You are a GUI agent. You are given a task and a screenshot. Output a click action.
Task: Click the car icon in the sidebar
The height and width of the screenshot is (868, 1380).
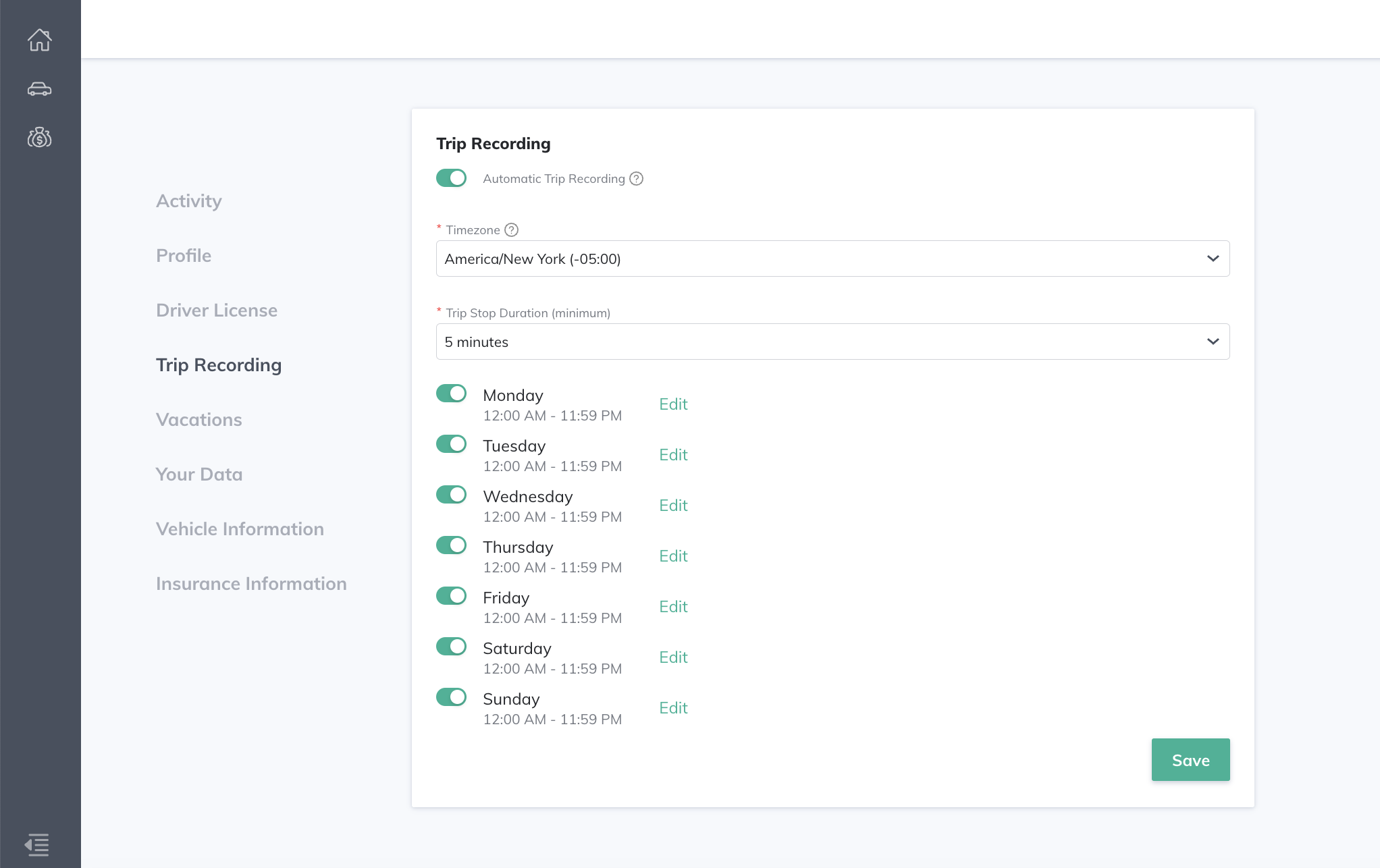(x=39, y=89)
